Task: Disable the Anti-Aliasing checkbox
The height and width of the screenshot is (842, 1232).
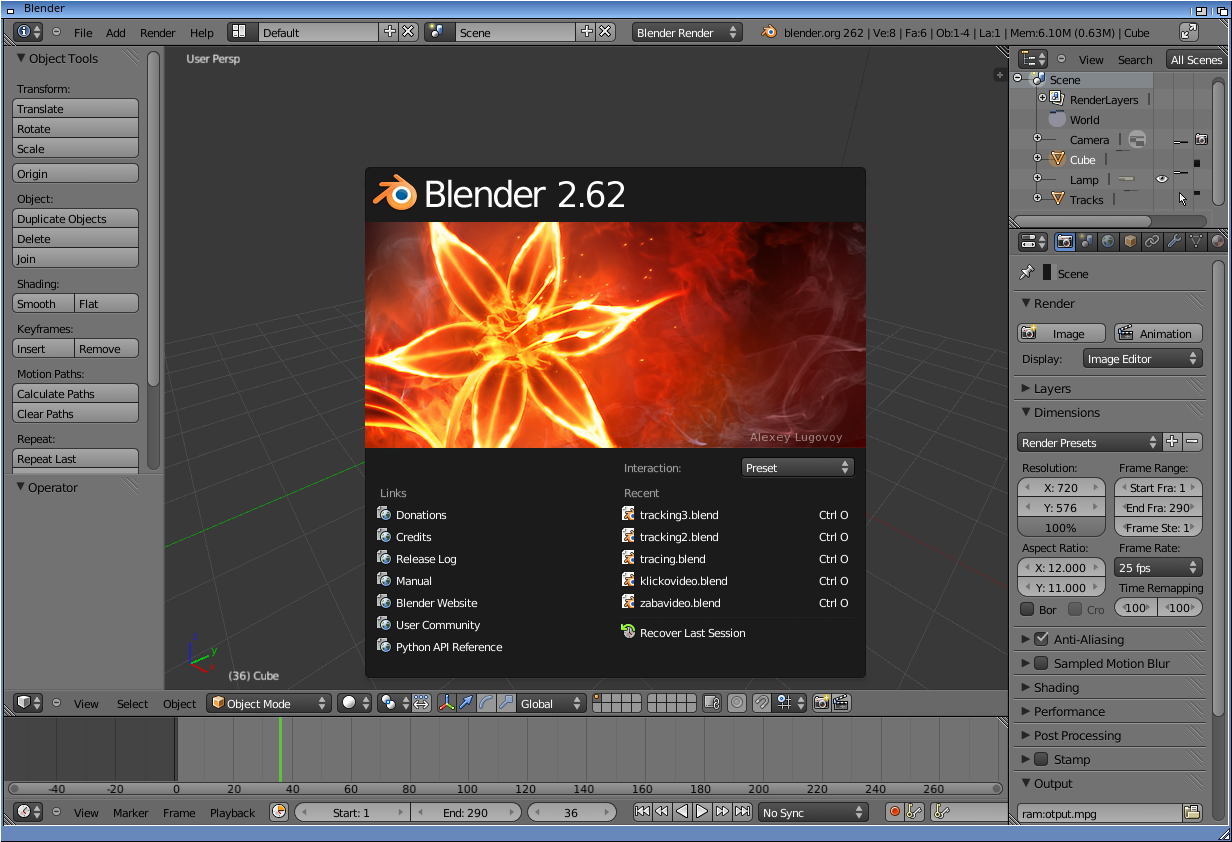Action: pos(1041,639)
